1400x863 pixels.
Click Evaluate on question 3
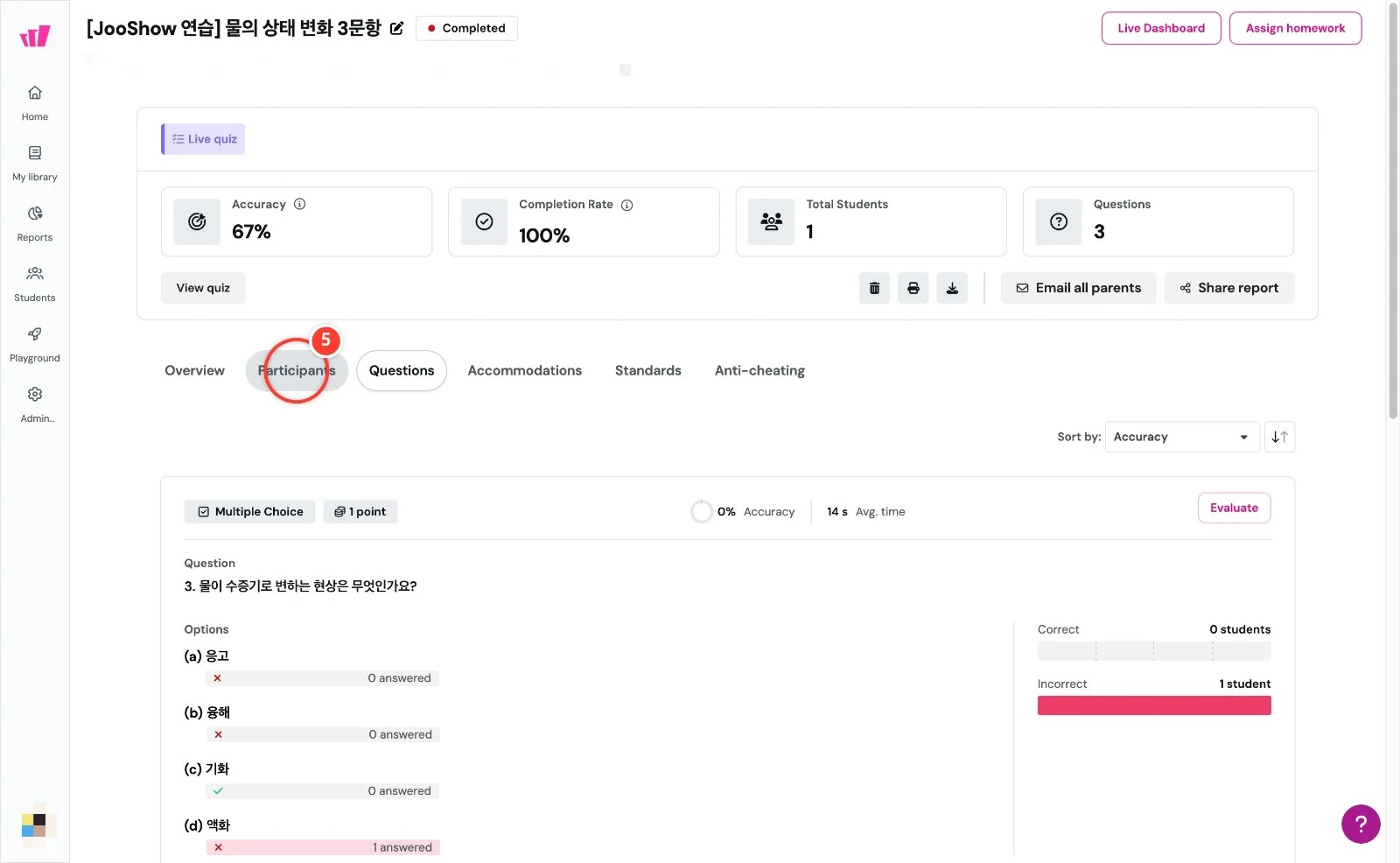click(1234, 508)
